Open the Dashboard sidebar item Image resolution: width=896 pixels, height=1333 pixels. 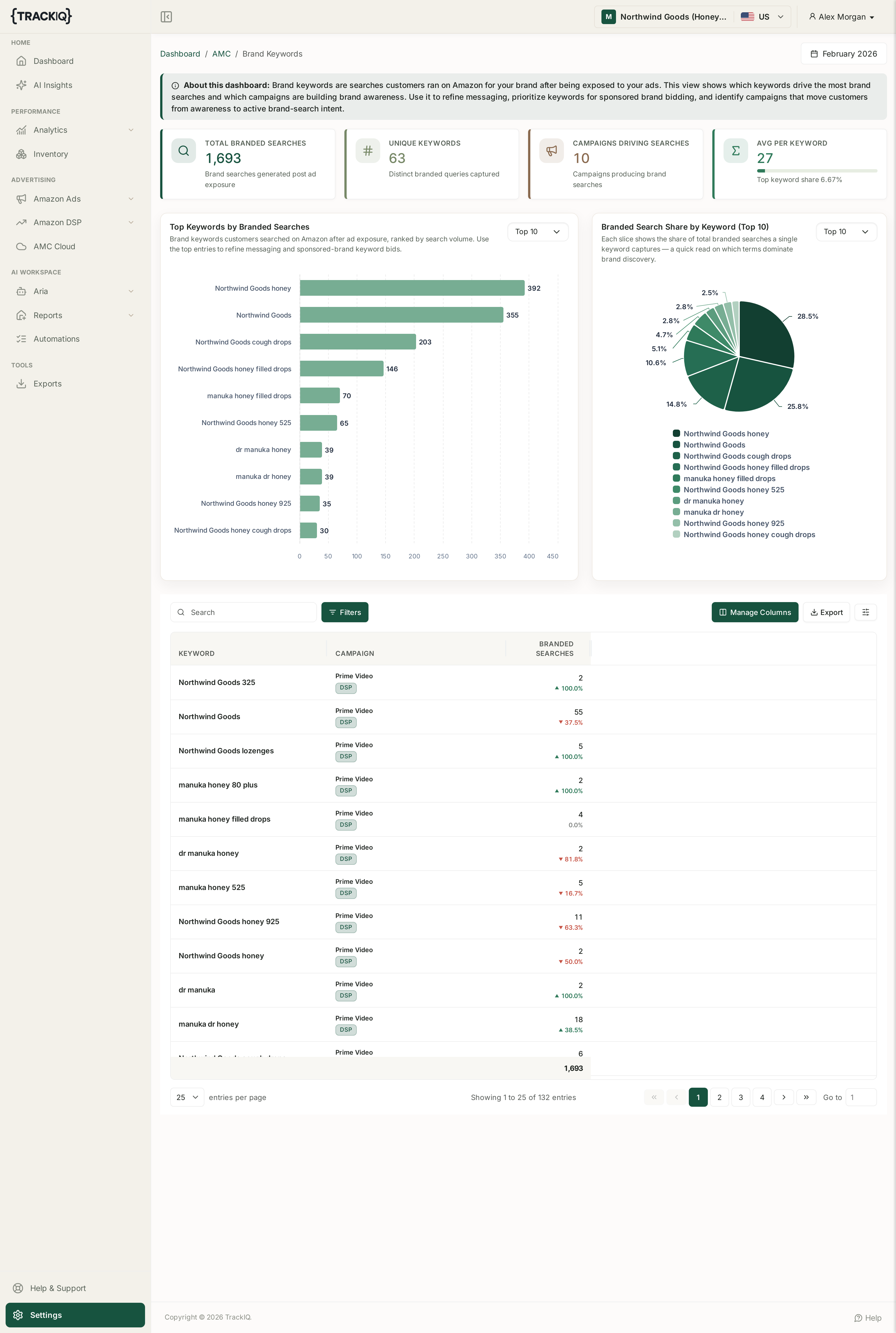75,61
